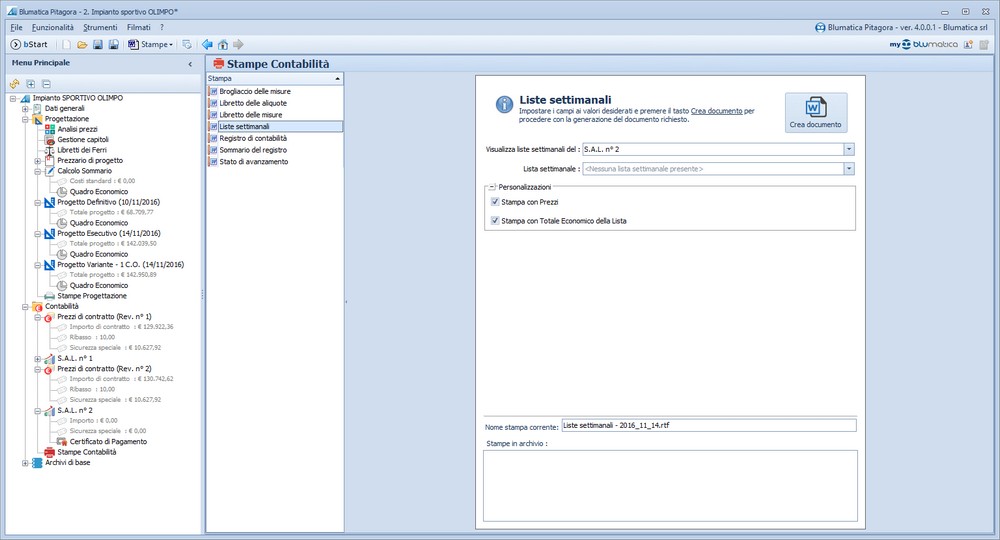Screen dimensions: 1000x540
Task: Open the File menu
Action: coord(17,27)
